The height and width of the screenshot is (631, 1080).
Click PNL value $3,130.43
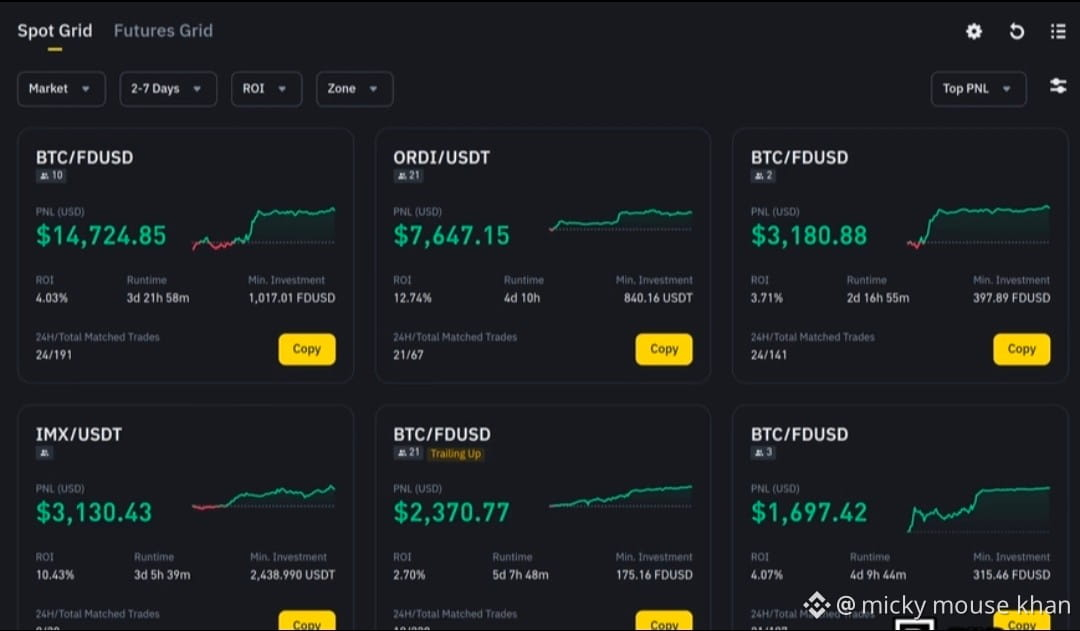pos(94,513)
